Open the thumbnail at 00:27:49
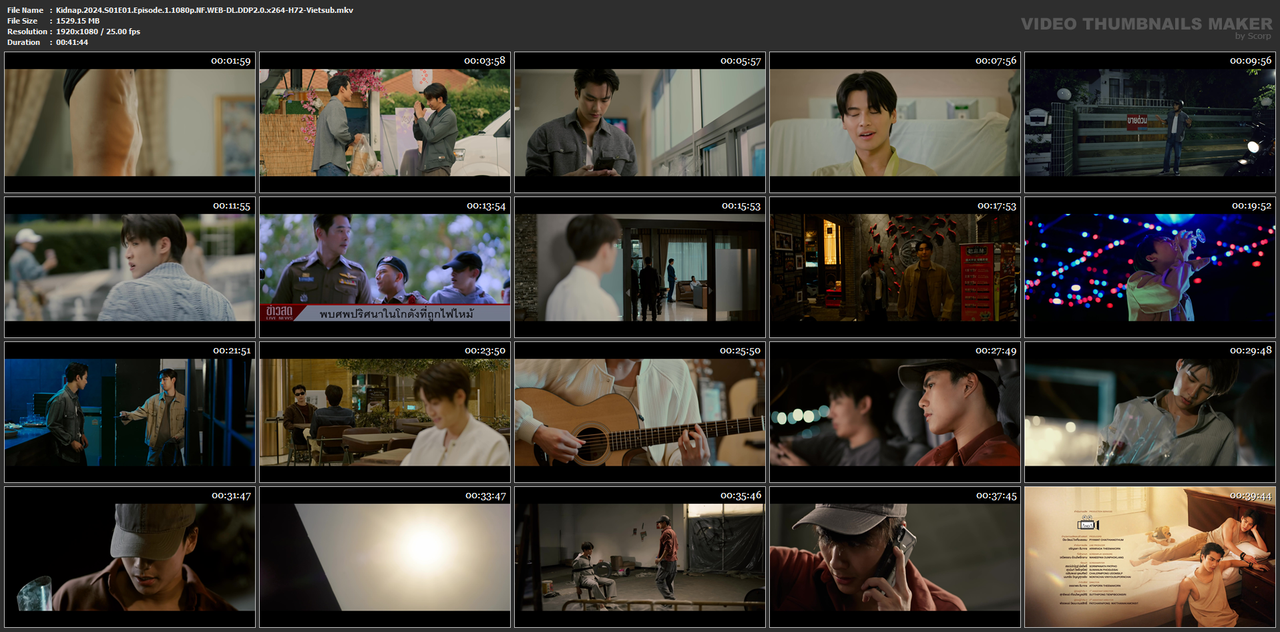1280x632 pixels. [x=895, y=412]
